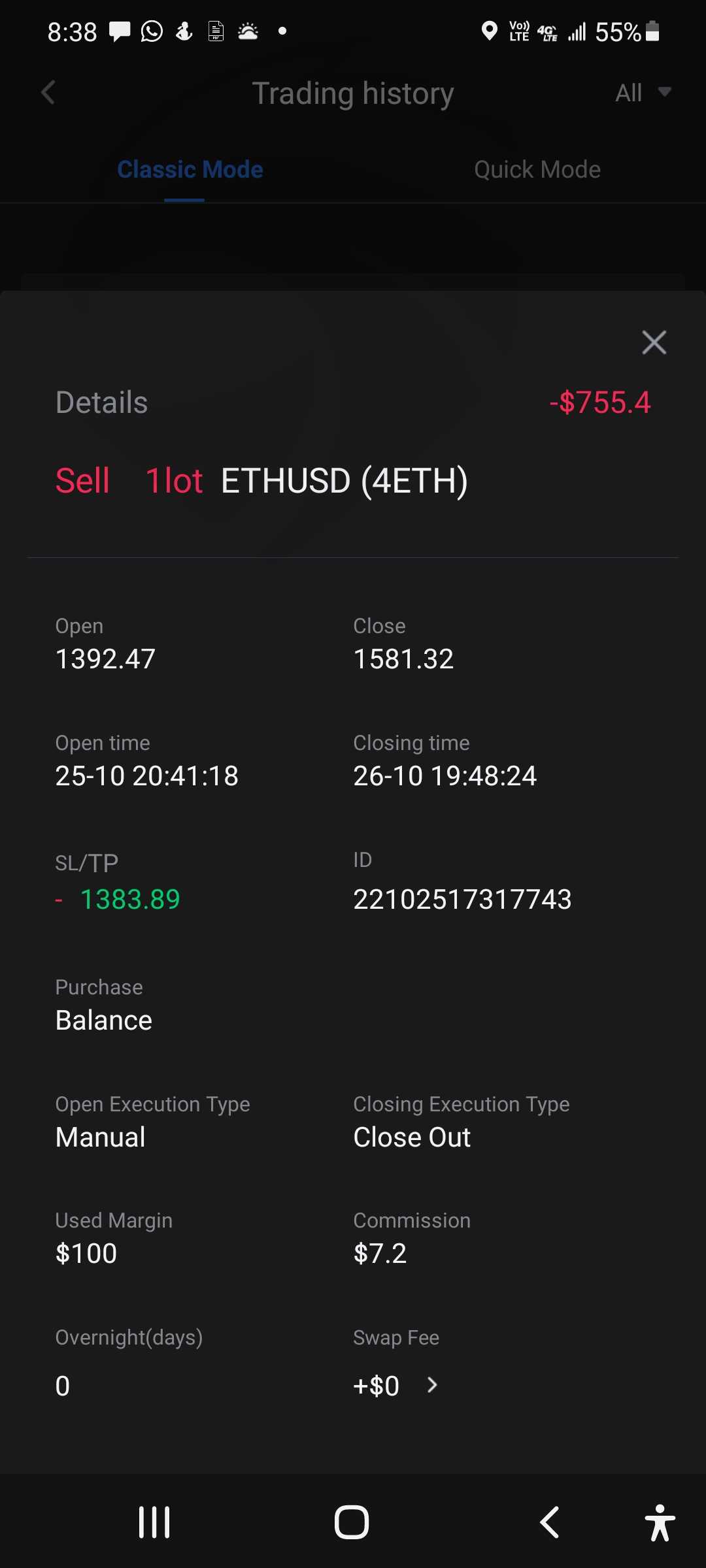Tap the Android recent apps button
The image size is (706, 1568).
pos(154,1522)
